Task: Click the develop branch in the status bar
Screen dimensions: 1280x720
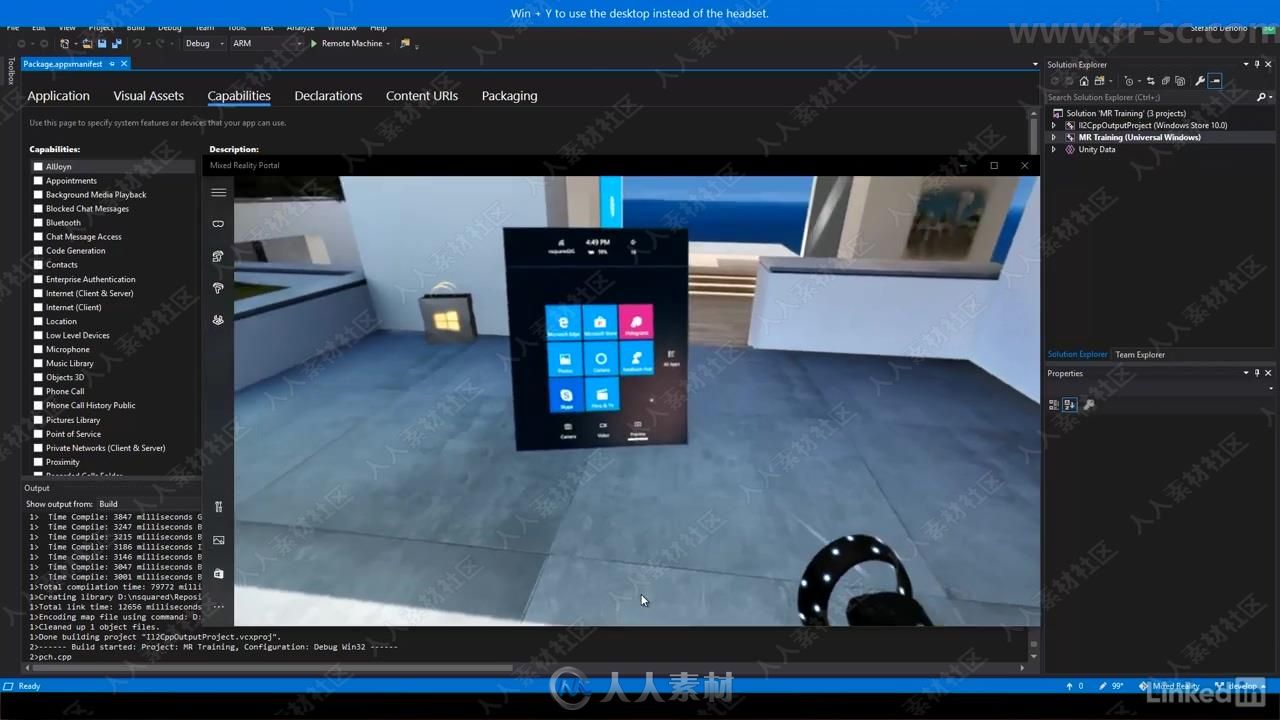Action: tap(1239, 686)
